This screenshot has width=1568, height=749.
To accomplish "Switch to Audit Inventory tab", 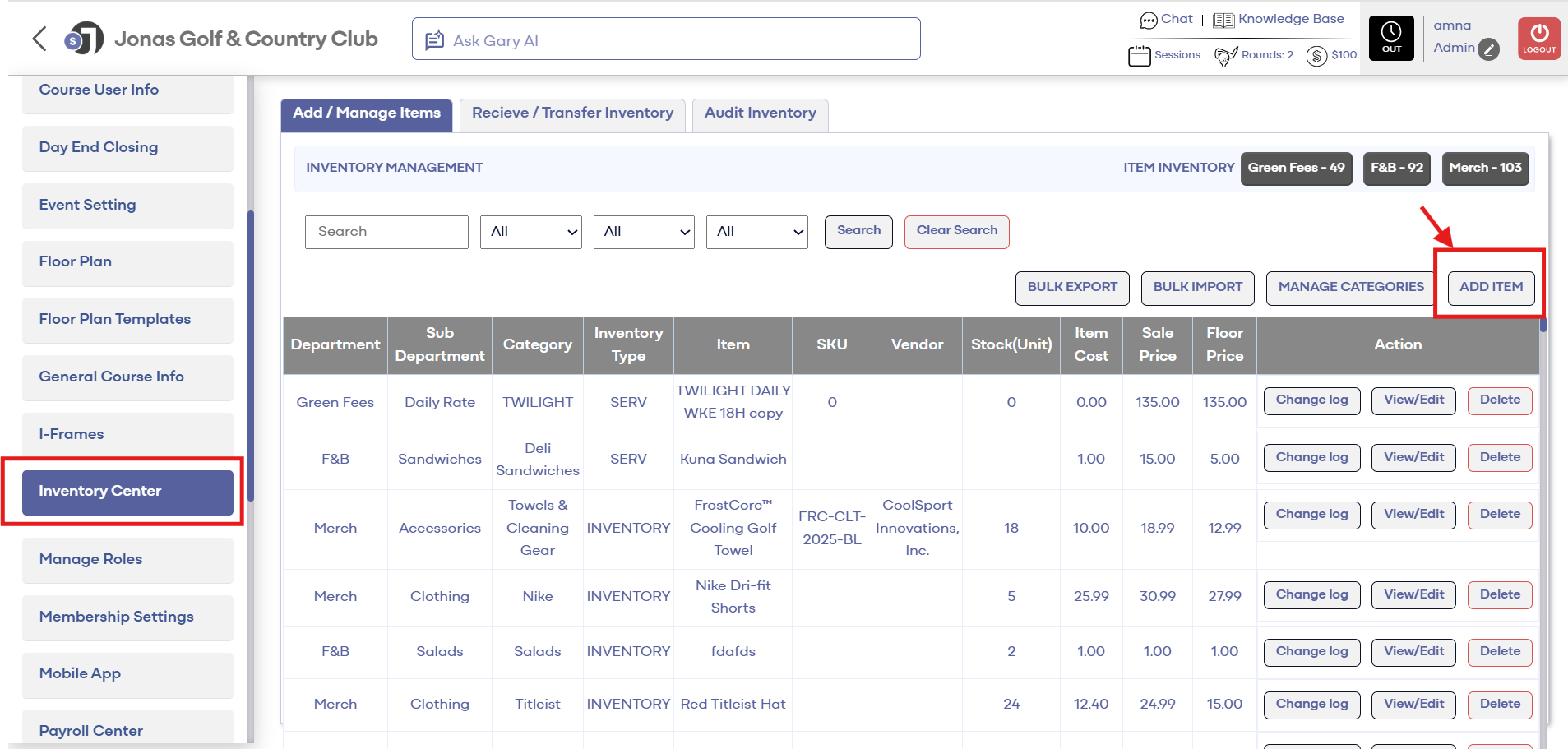I will click(760, 113).
